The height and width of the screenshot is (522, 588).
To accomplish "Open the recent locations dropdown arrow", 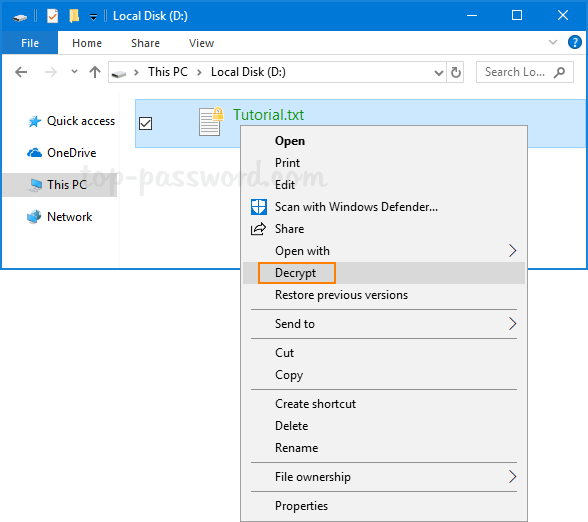I will point(74,71).
